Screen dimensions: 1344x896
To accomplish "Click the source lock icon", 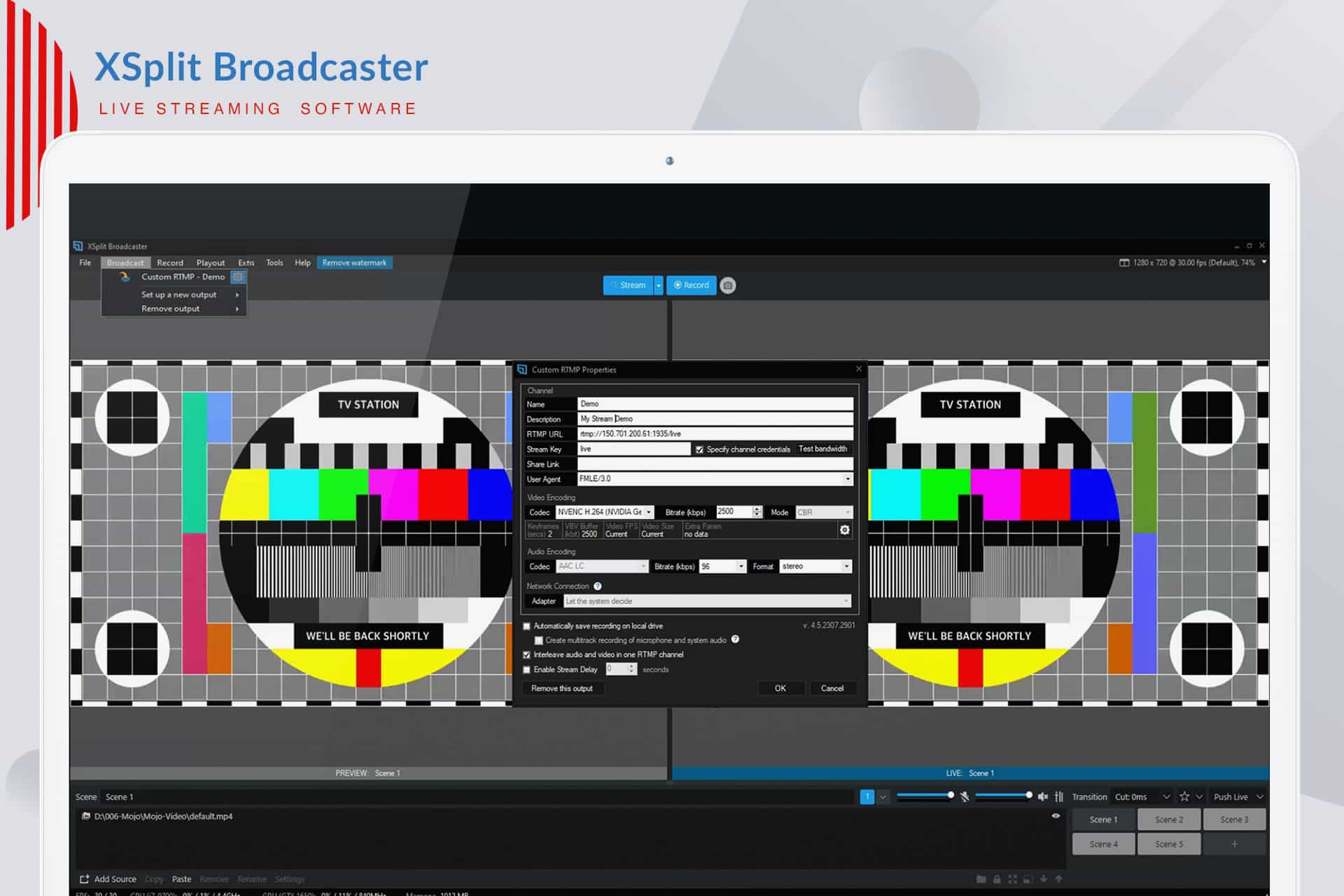I will tap(997, 879).
